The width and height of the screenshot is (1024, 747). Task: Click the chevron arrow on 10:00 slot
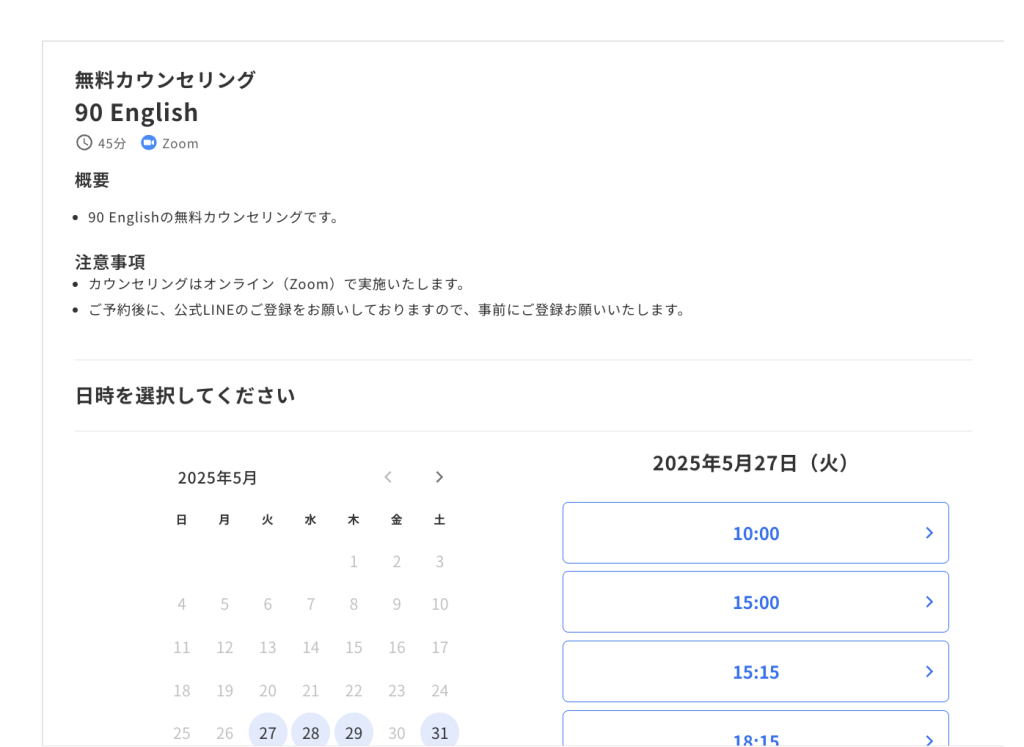tap(929, 533)
